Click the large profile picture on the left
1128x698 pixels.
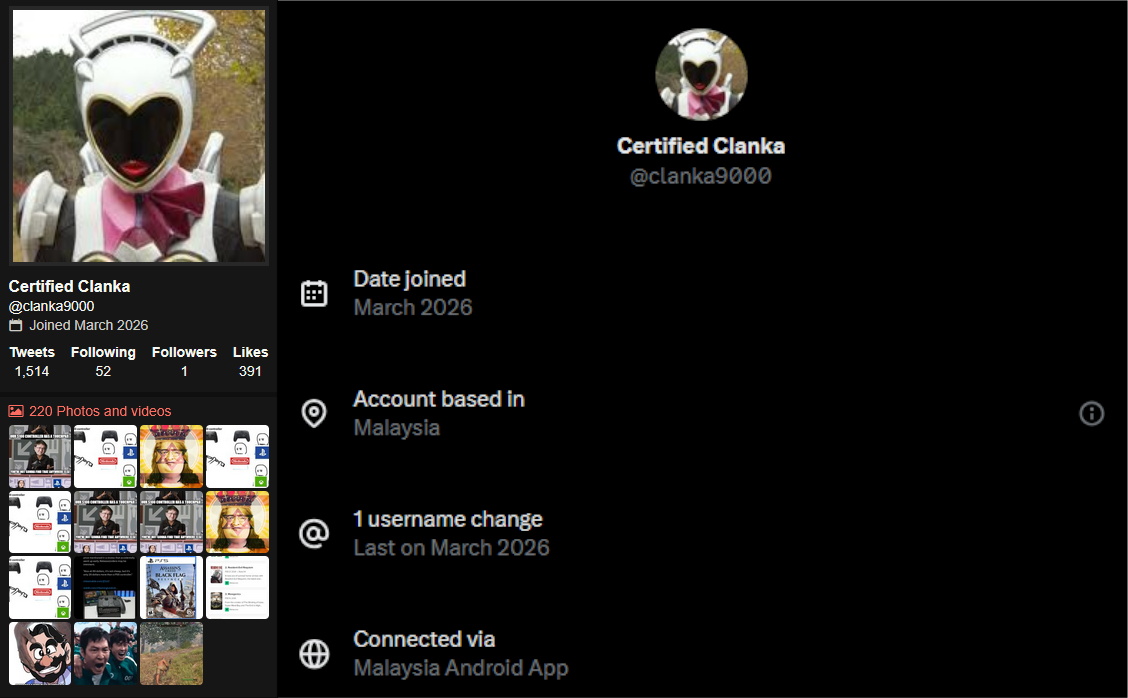tap(139, 135)
